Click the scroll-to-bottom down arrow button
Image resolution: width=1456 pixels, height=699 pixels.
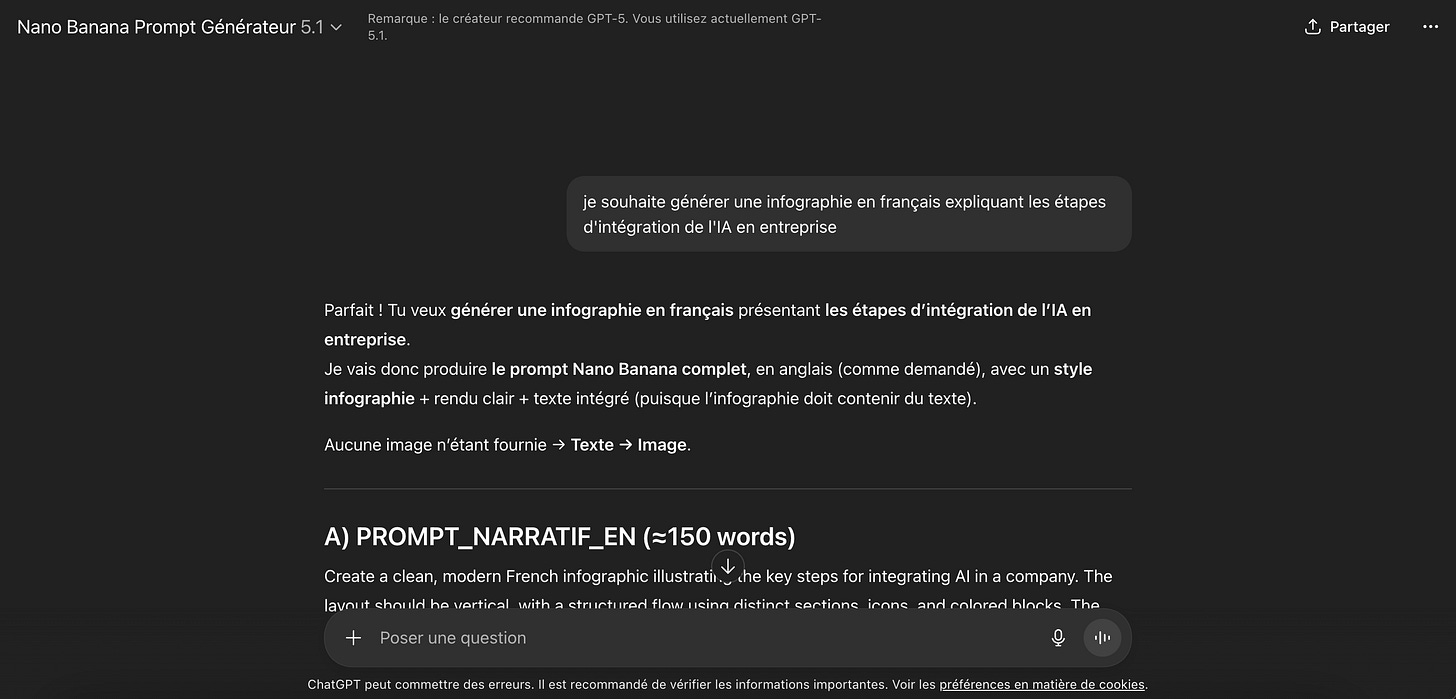(x=728, y=566)
